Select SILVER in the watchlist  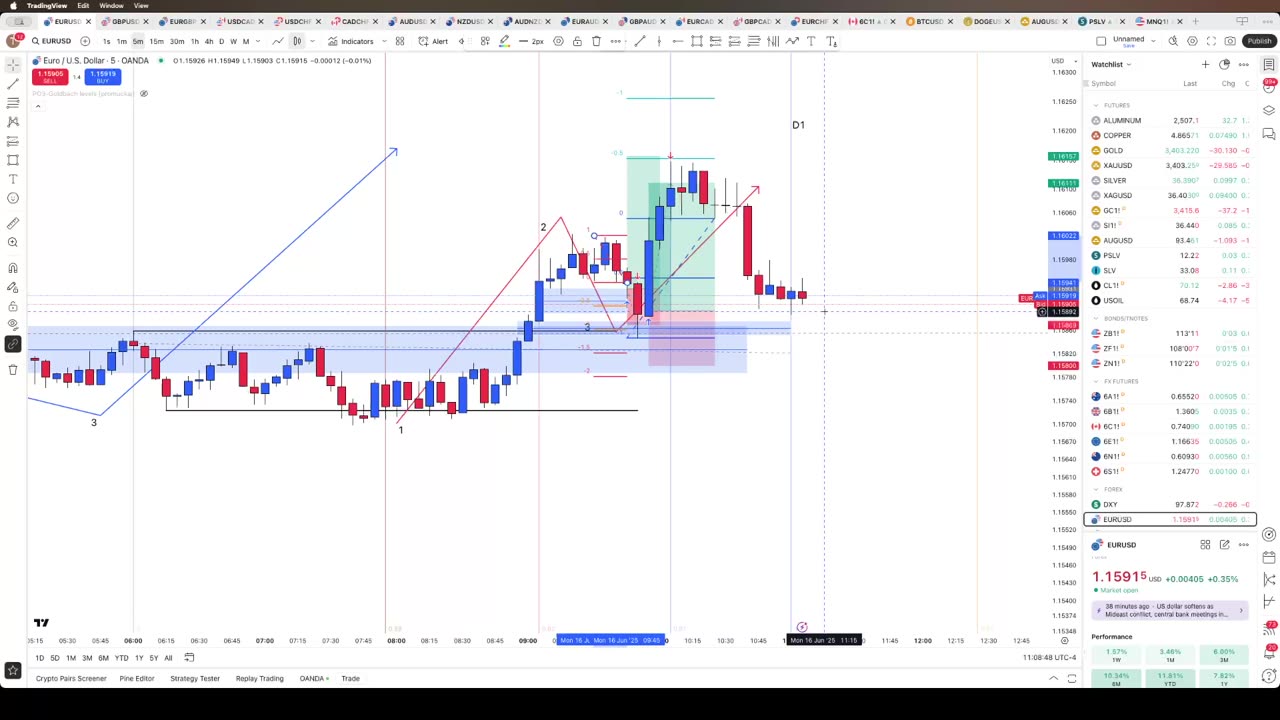point(1169,180)
